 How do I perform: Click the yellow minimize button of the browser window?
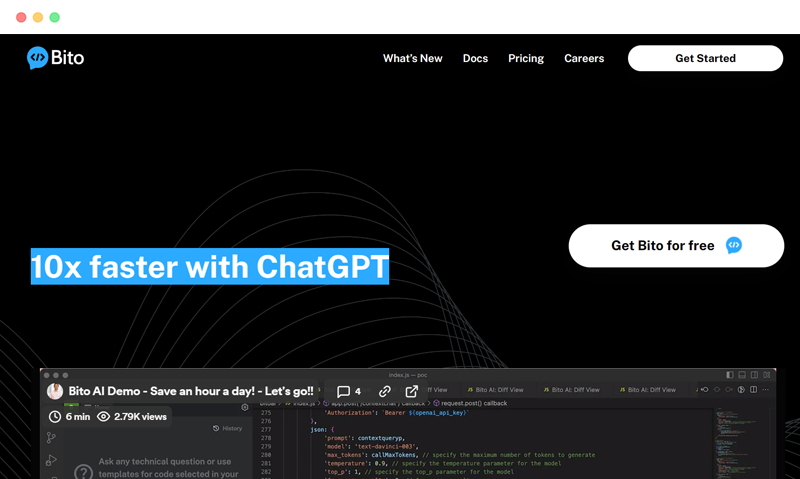point(38,17)
